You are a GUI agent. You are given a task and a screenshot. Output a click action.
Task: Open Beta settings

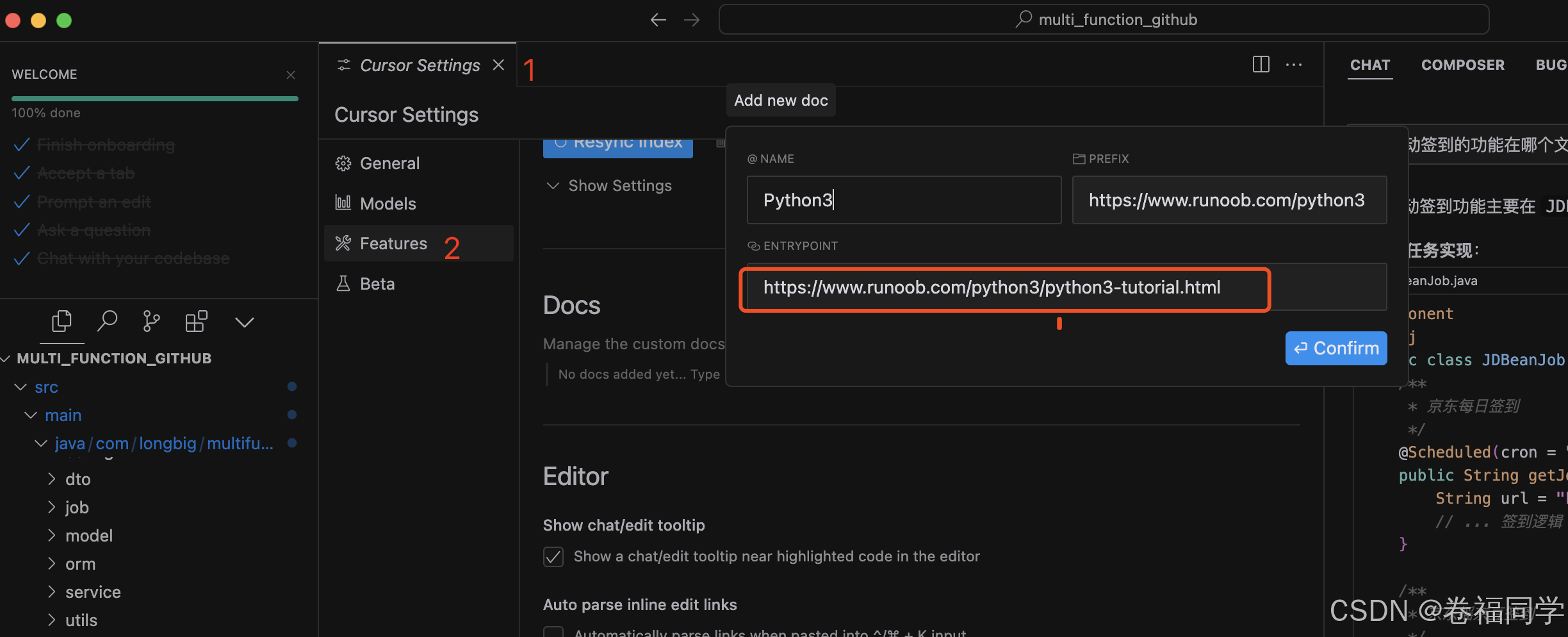pyautogui.click(x=419, y=284)
